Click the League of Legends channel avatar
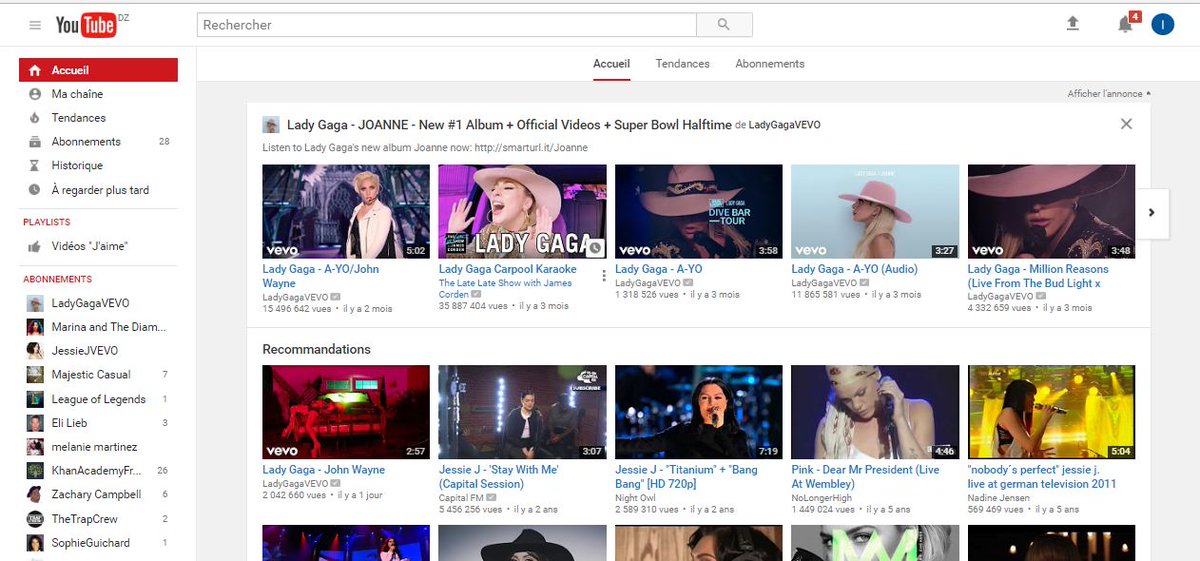The image size is (1200, 561). click(x=35, y=399)
